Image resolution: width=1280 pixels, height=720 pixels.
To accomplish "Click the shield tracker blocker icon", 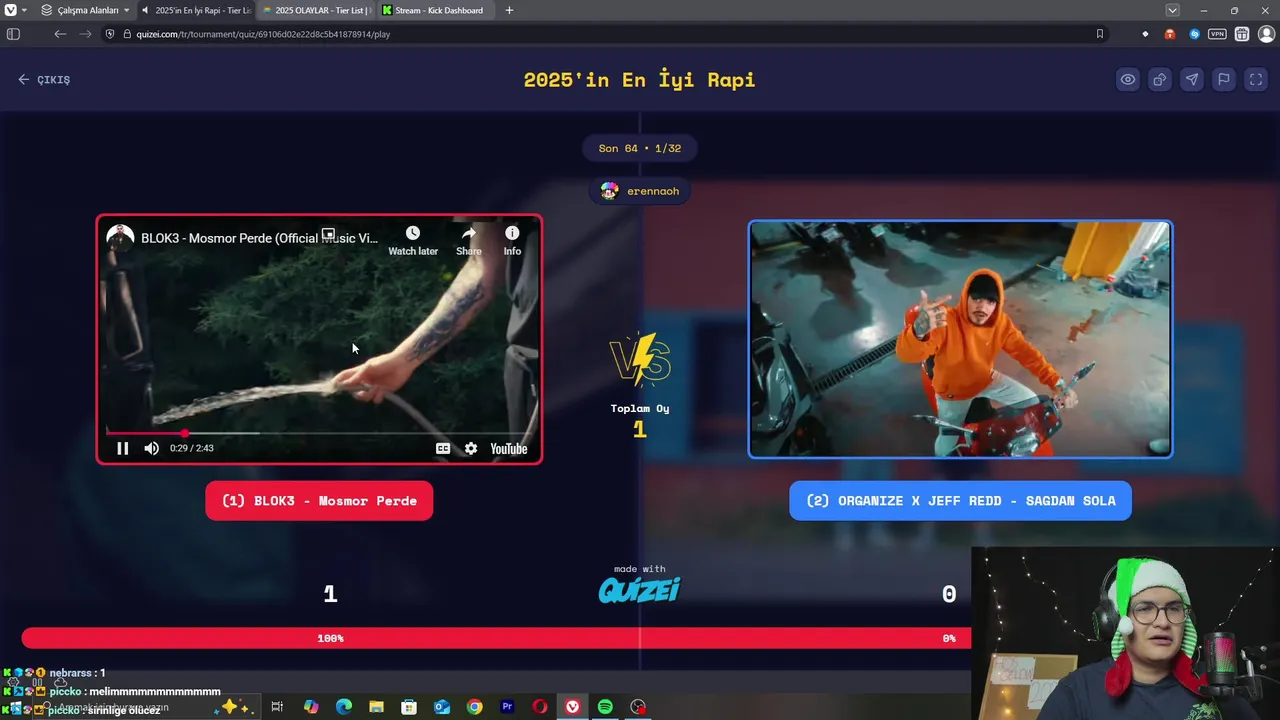I will pos(110,34).
